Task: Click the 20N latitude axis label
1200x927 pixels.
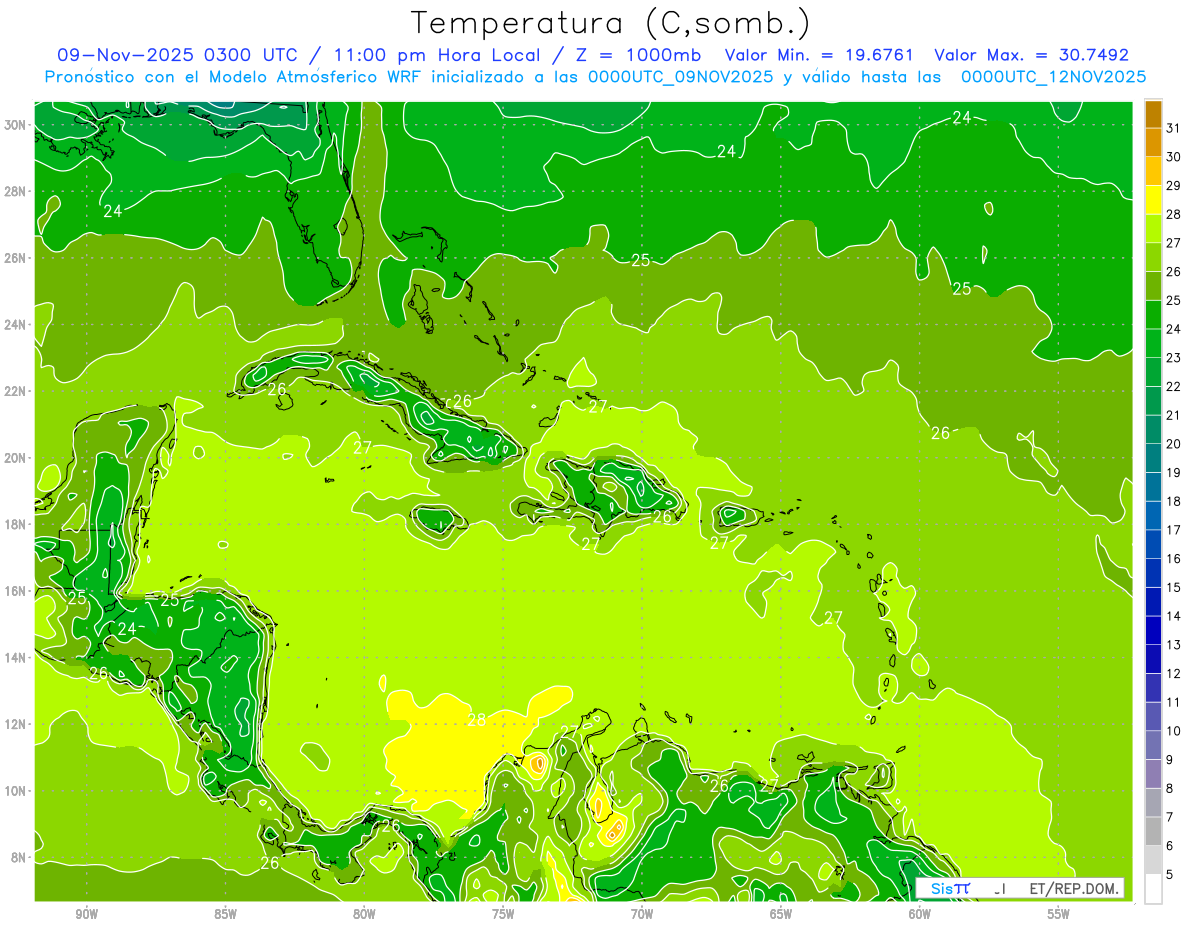Action: [x=16, y=458]
